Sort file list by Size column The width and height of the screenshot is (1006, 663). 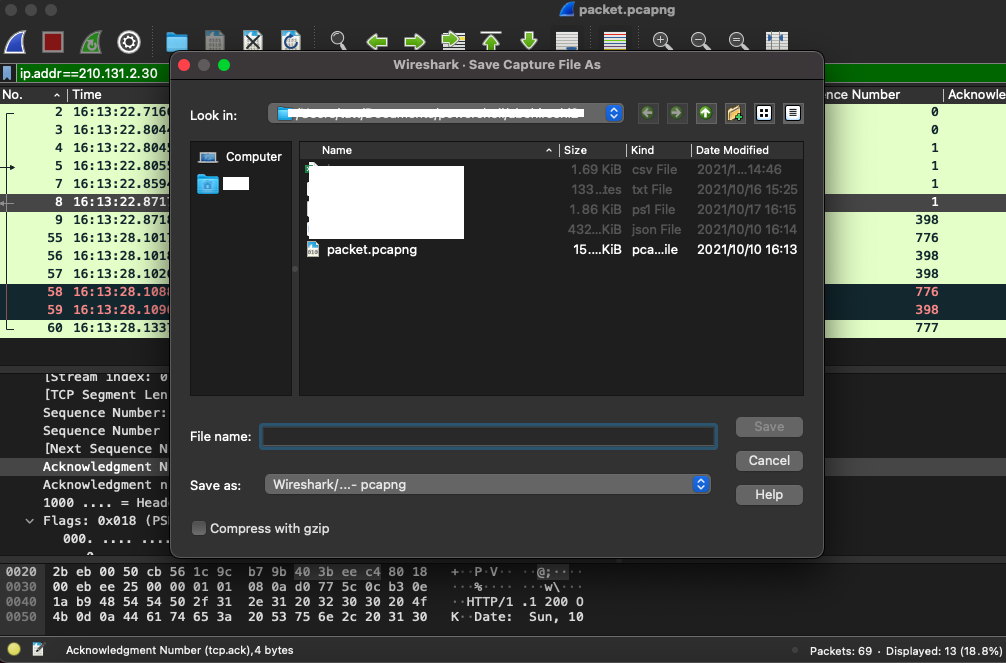593,150
